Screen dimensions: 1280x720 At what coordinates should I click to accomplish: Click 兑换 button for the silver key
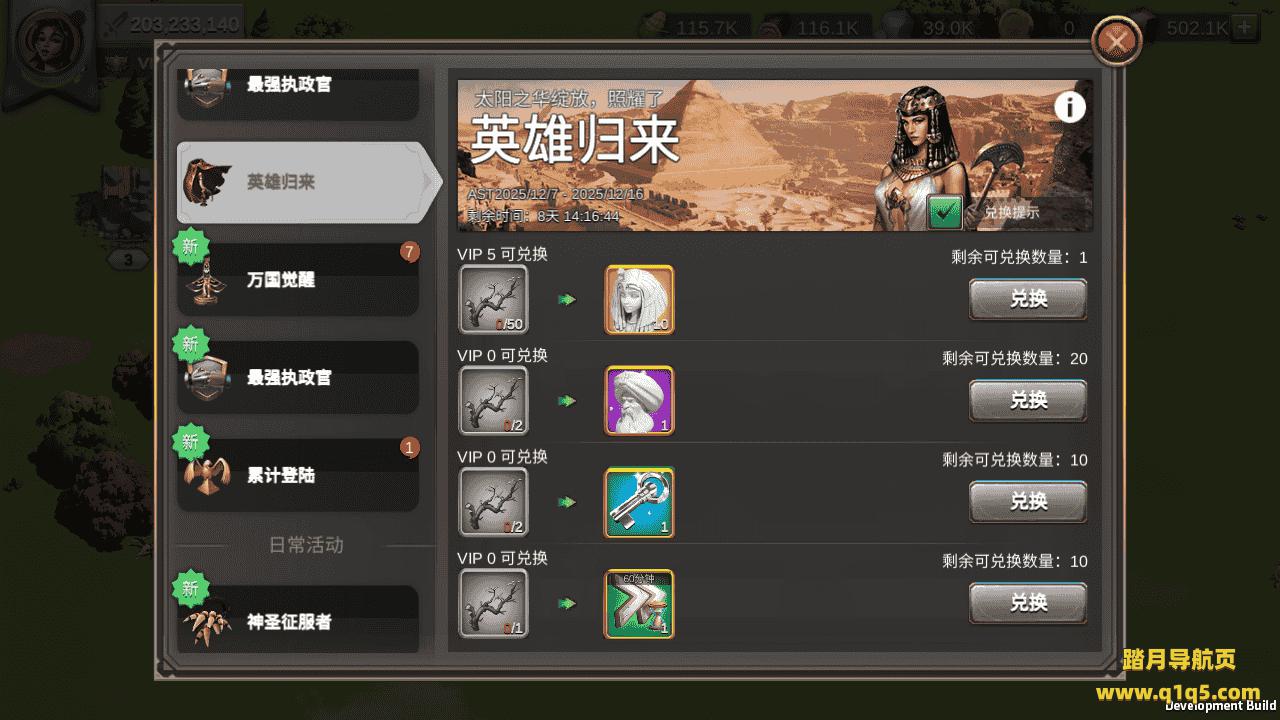click(x=1028, y=501)
